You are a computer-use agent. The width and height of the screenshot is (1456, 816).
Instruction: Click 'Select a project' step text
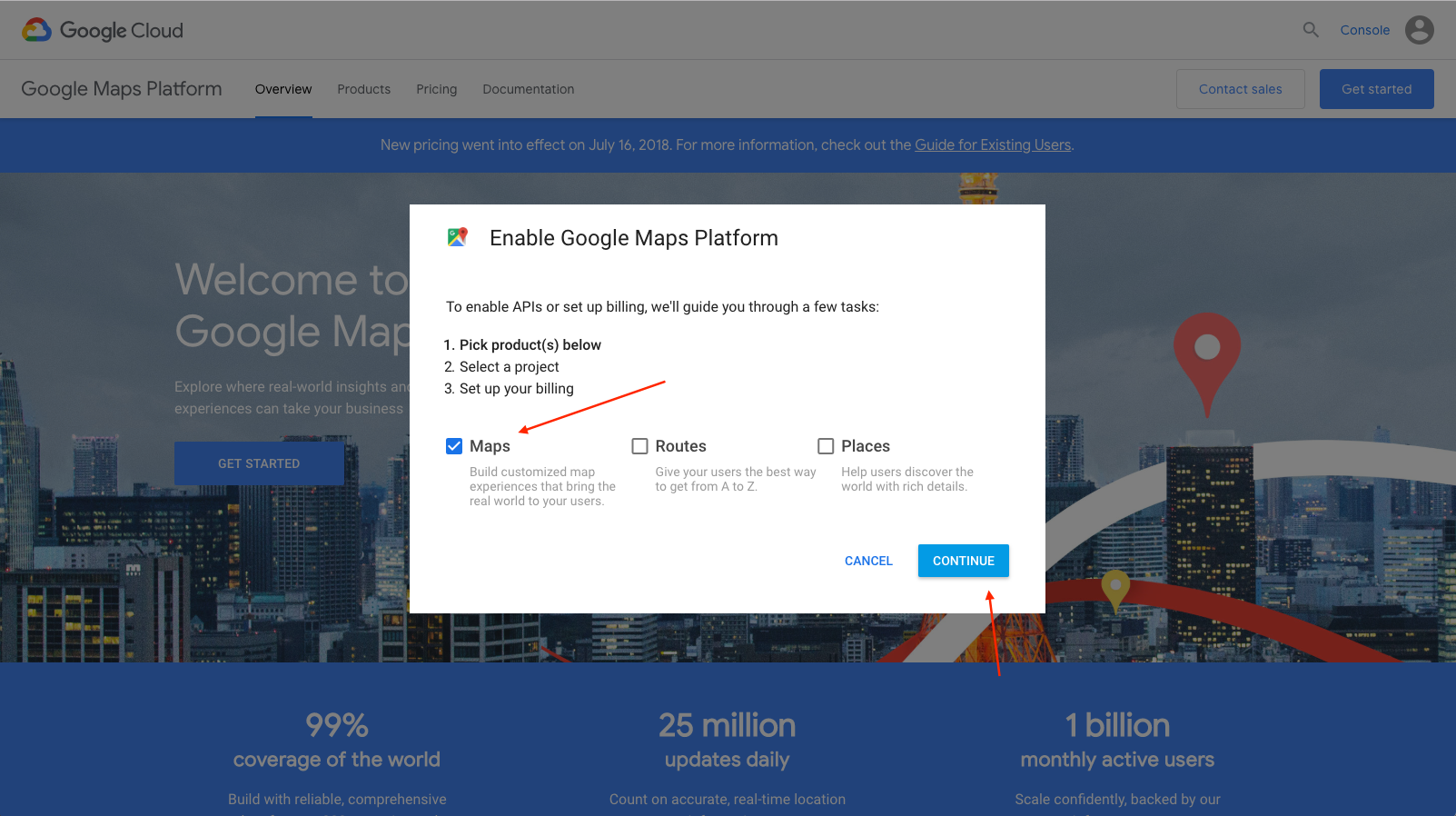510,367
